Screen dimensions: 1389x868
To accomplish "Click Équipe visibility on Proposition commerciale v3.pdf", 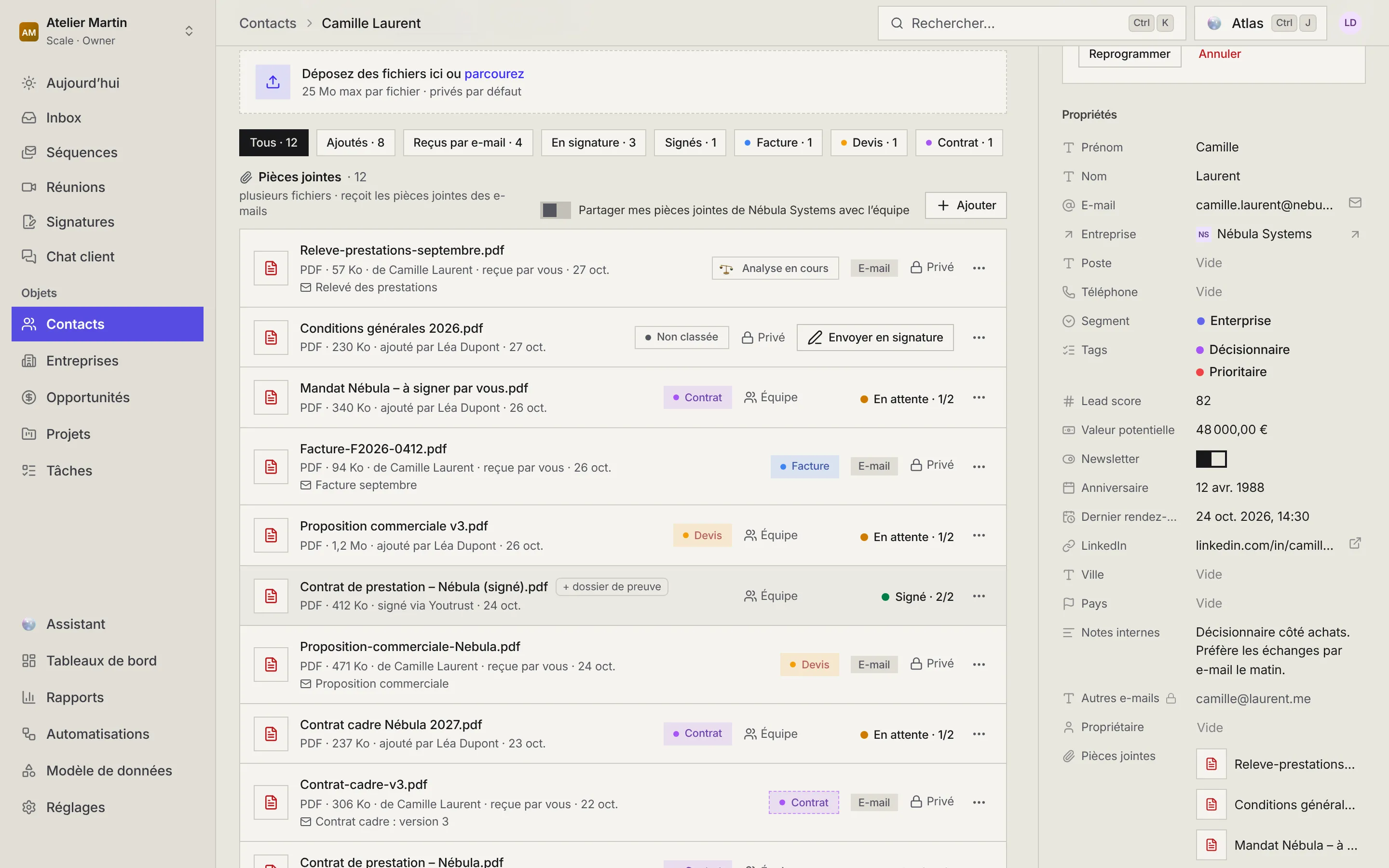I will [x=771, y=535].
